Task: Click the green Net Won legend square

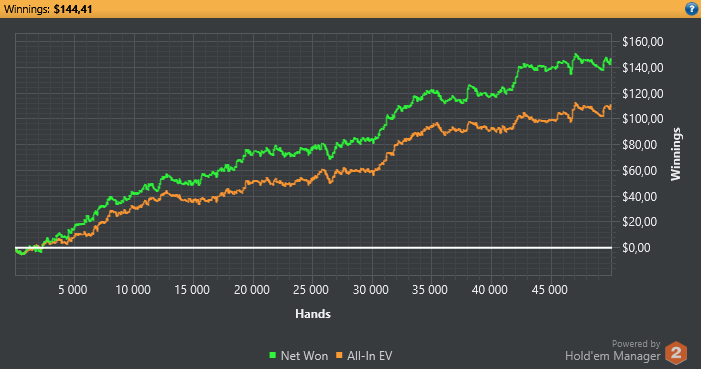Action: [x=273, y=355]
